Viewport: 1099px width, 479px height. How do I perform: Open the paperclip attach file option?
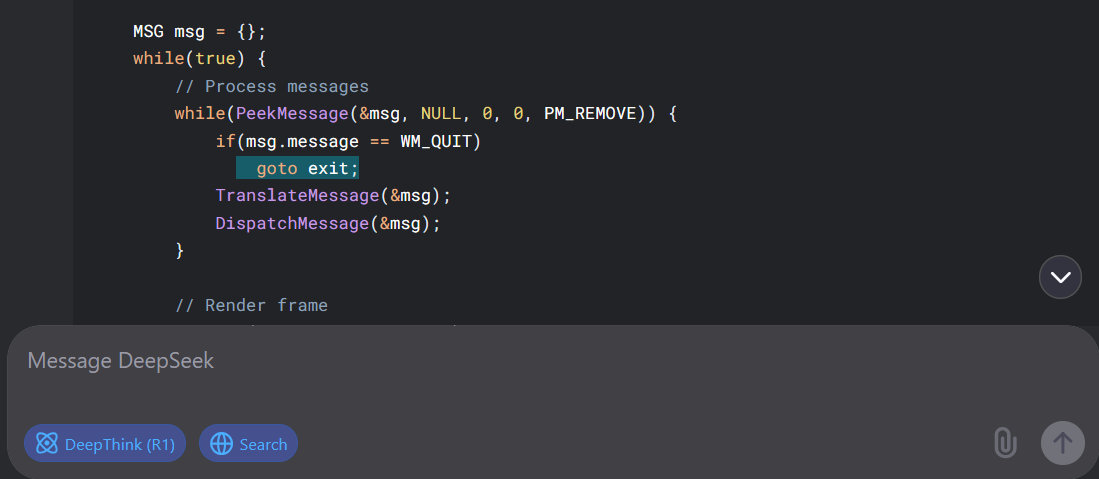[1005, 443]
